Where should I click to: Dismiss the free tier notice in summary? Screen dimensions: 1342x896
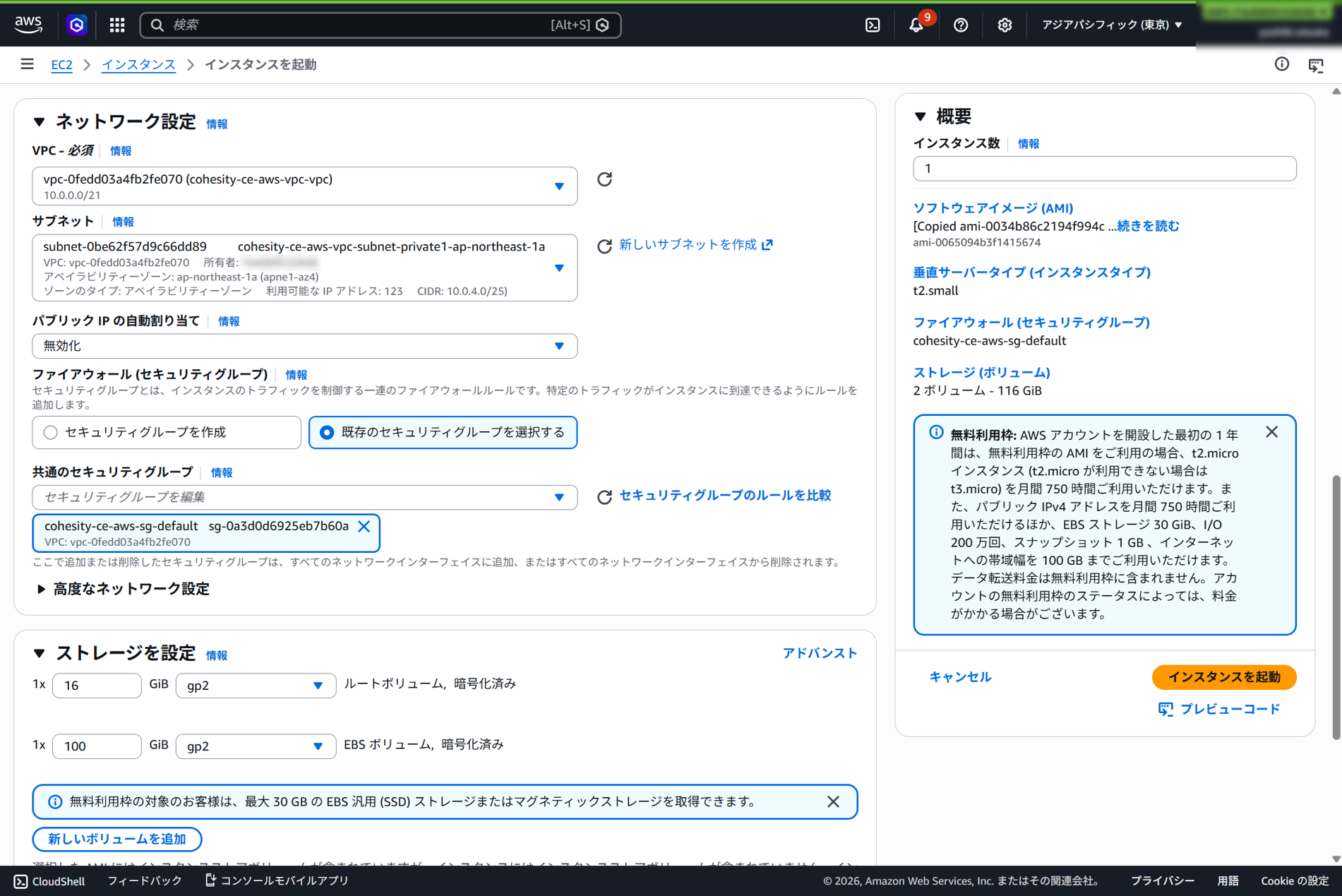pos(1272,432)
